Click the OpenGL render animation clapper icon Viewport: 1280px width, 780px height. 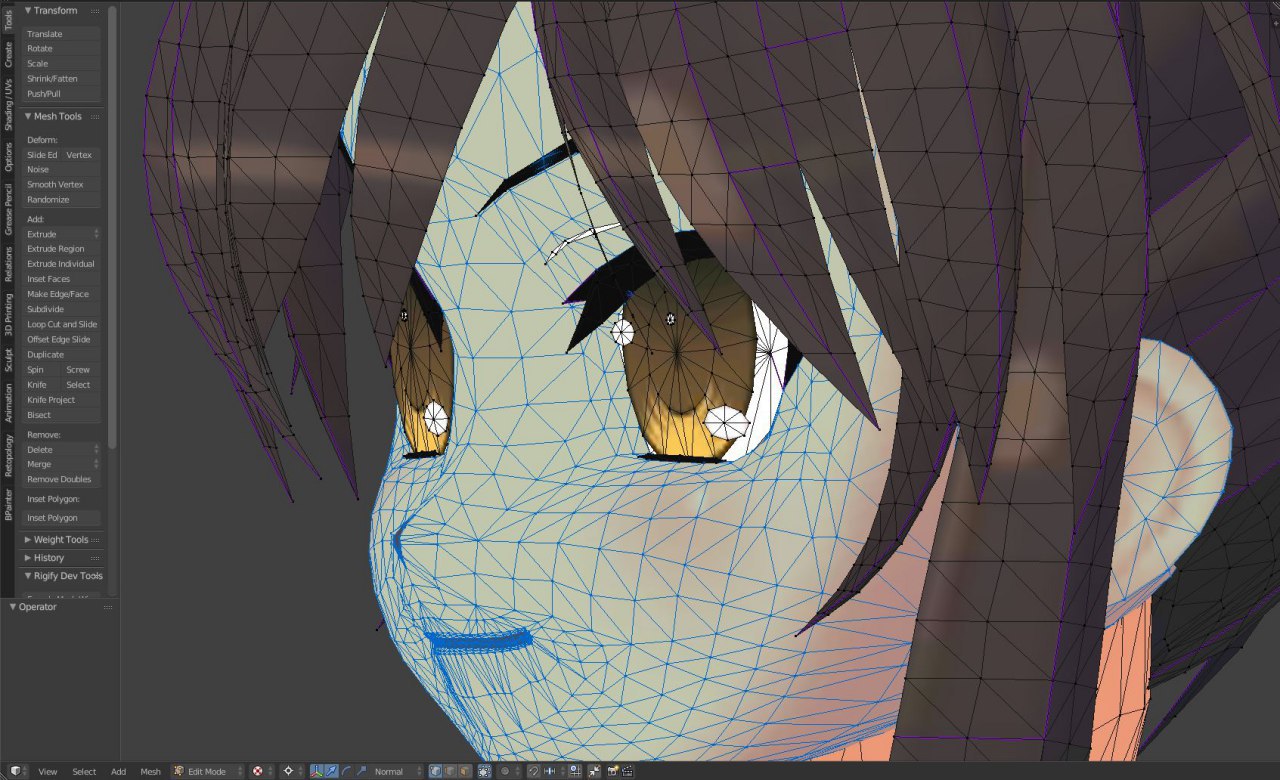[627, 771]
